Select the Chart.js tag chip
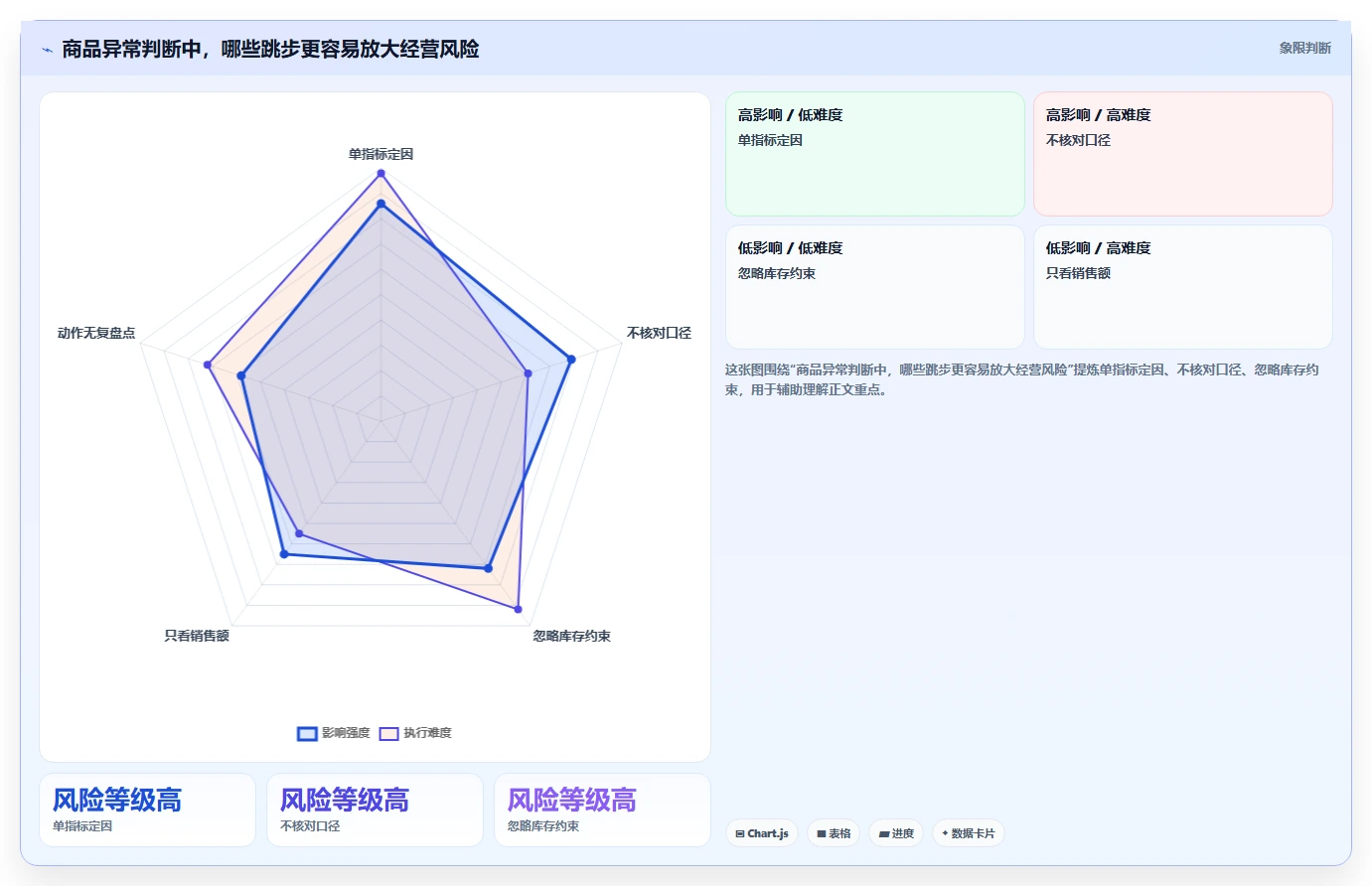Viewport: 1372px width, 886px height. (x=762, y=833)
